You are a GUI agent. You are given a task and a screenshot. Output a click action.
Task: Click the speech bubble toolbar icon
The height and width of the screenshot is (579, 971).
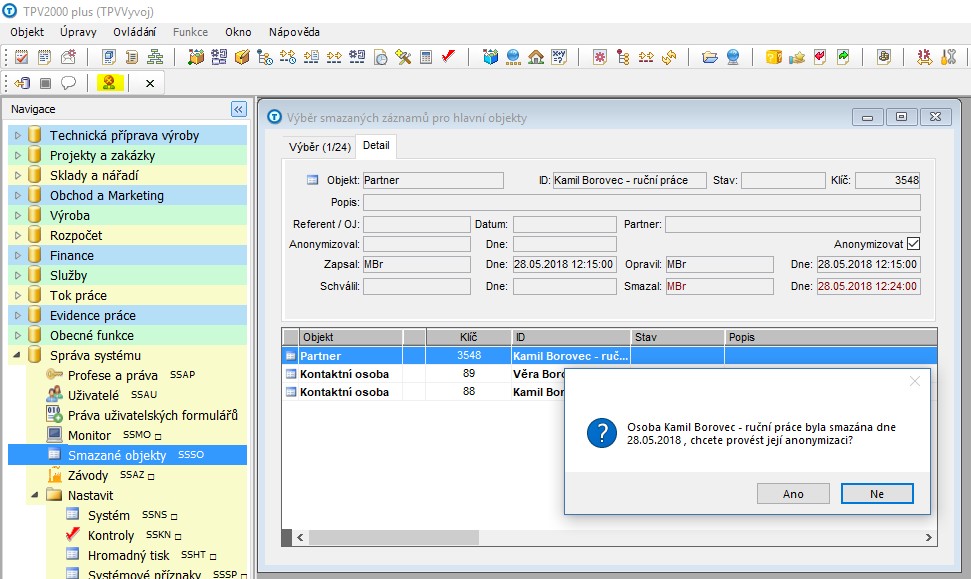point(68,83)
